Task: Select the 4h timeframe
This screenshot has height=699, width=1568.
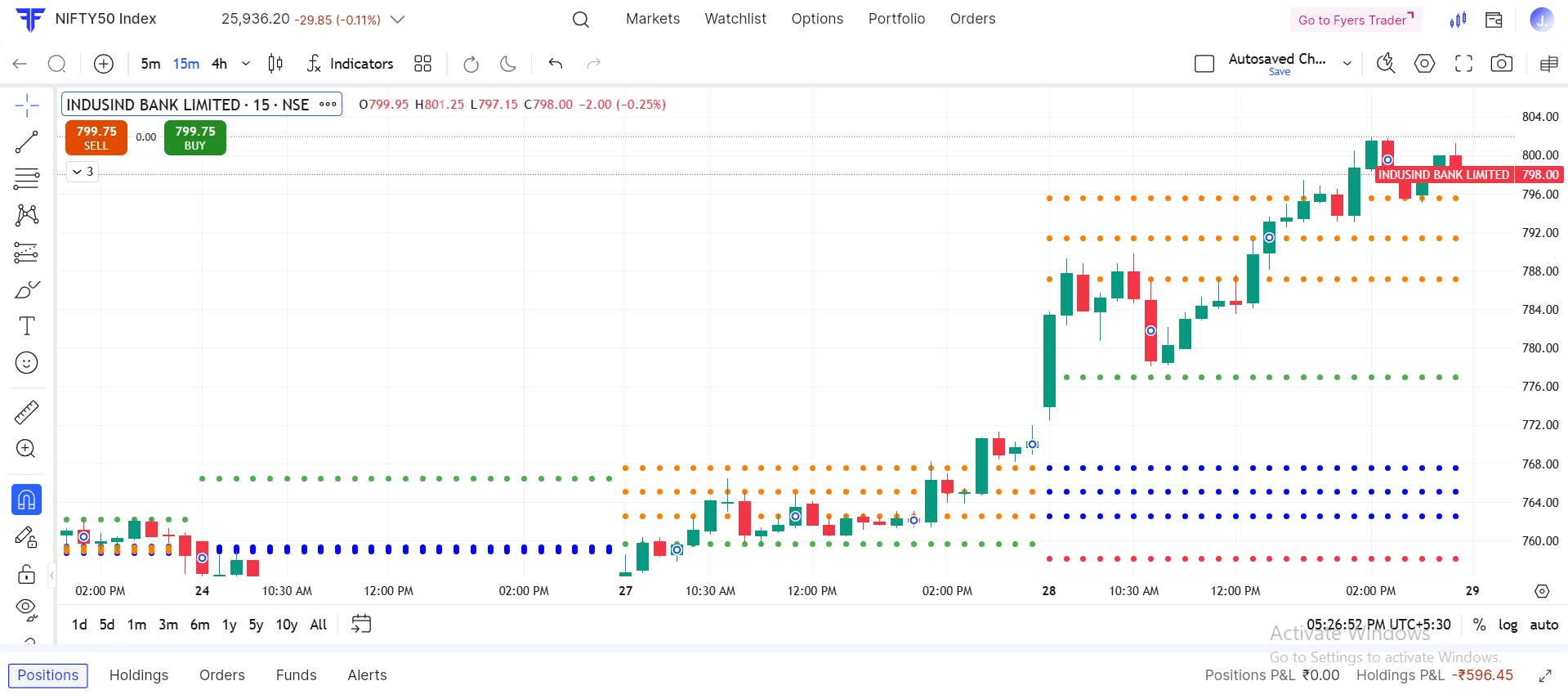Action: tap(219, 64)
